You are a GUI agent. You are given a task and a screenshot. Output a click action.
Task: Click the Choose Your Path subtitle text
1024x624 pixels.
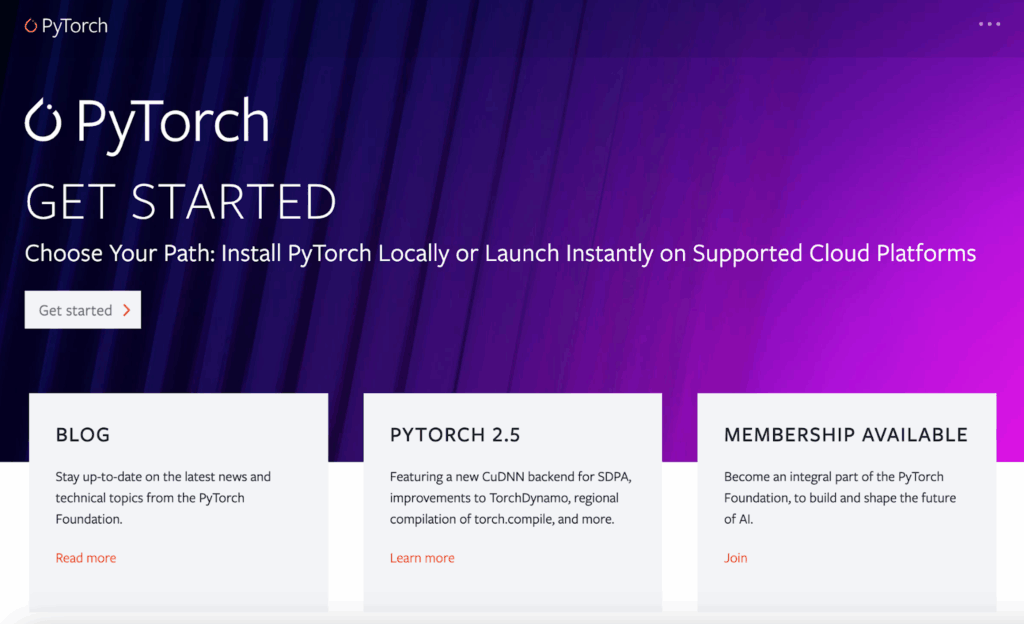(500, 253)
